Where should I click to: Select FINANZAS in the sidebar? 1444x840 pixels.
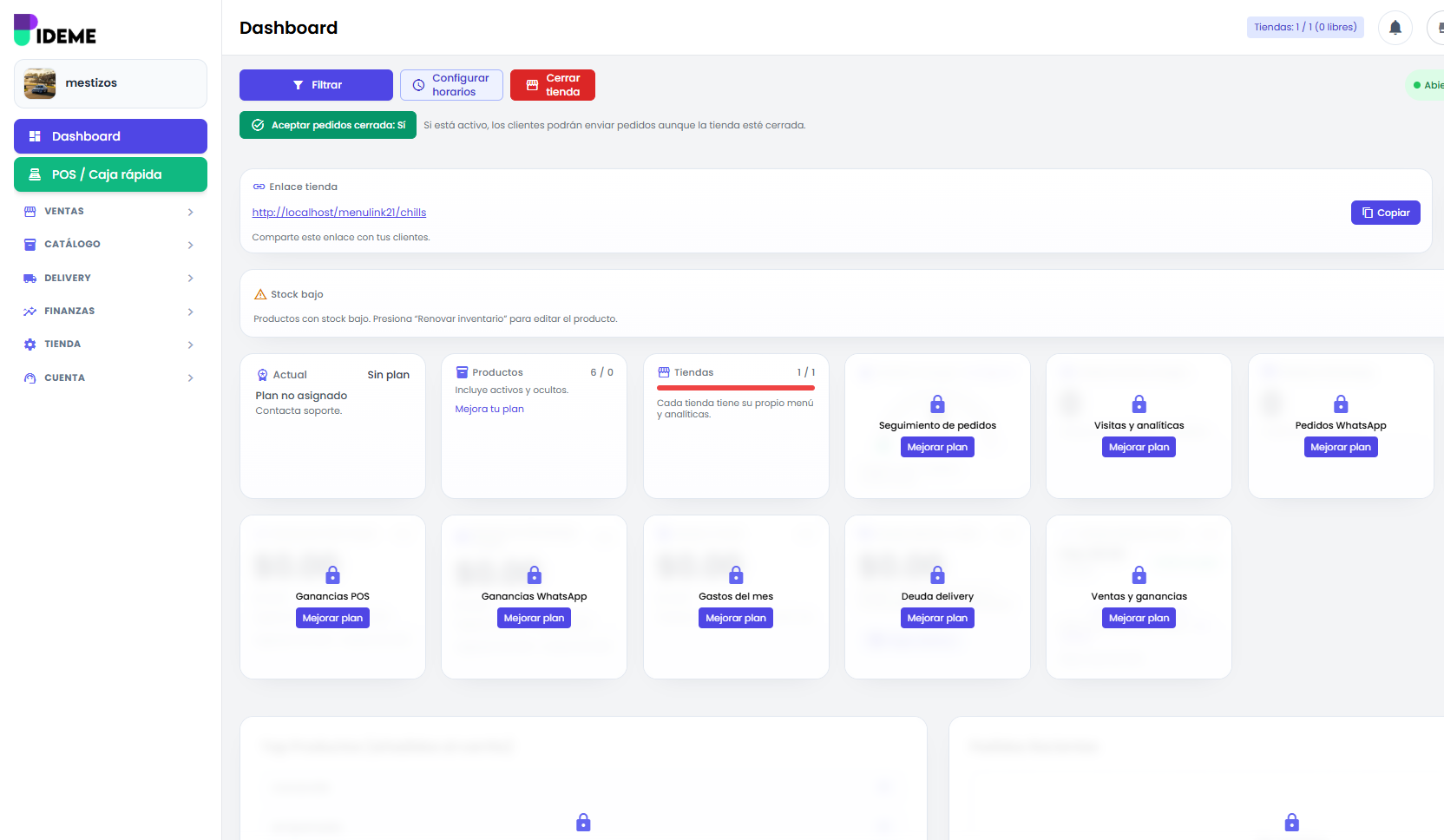coord(69,312)
